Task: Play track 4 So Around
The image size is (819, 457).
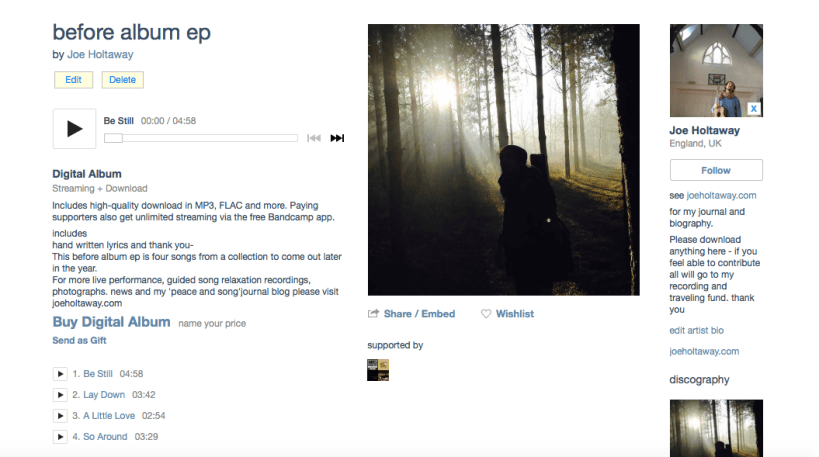Action: tap(60, 437)
